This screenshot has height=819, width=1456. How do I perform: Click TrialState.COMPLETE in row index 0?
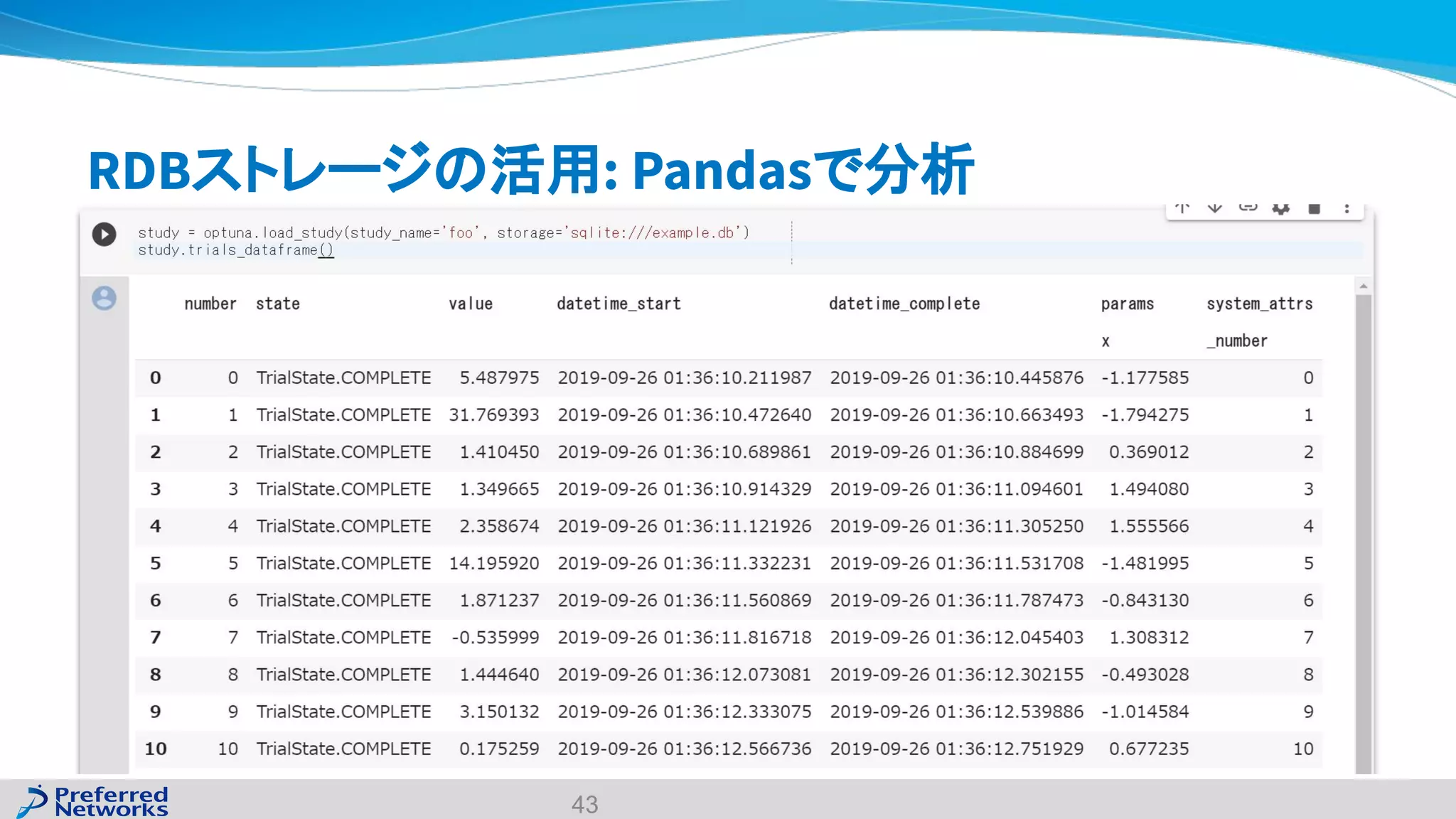tap(344, 378)
